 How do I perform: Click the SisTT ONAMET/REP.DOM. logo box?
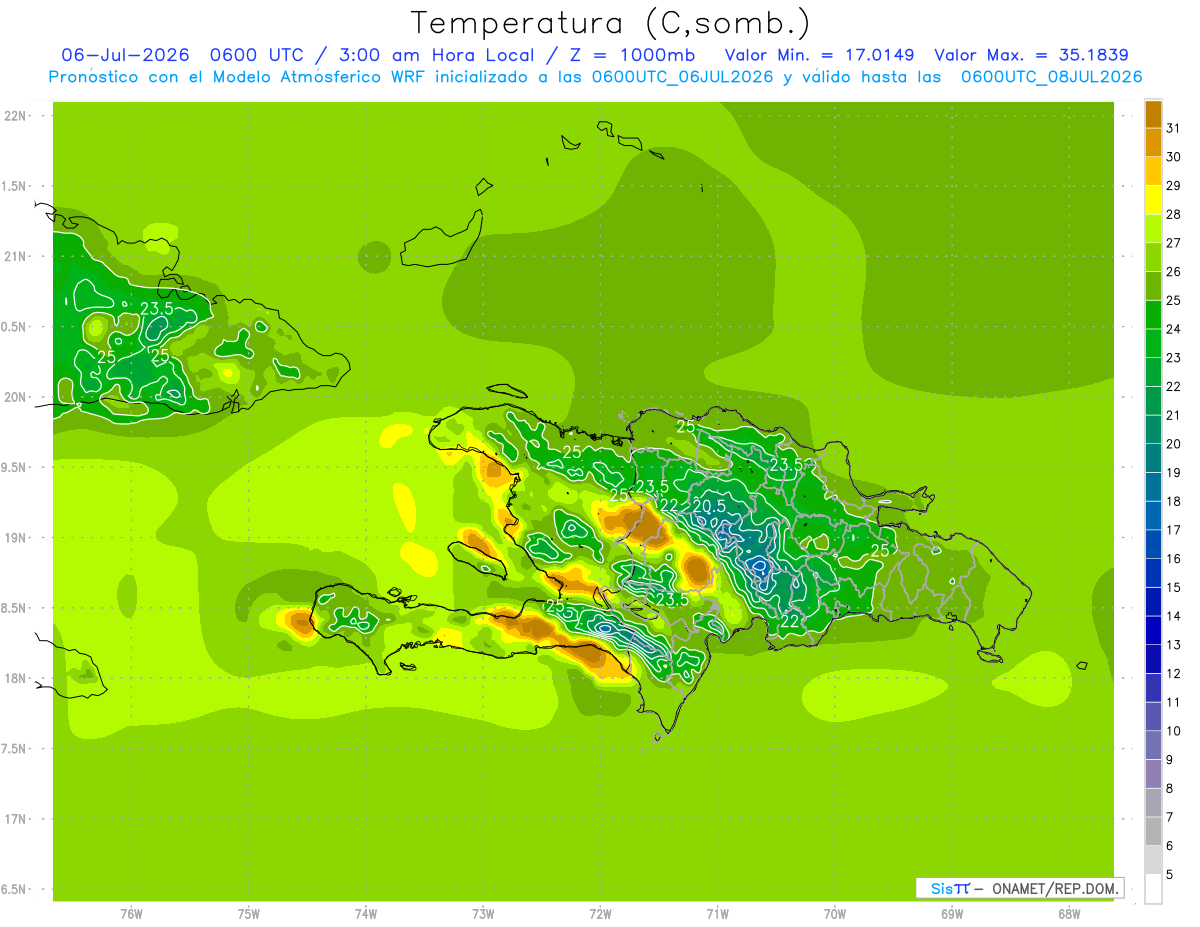(x=1019, y=888)
